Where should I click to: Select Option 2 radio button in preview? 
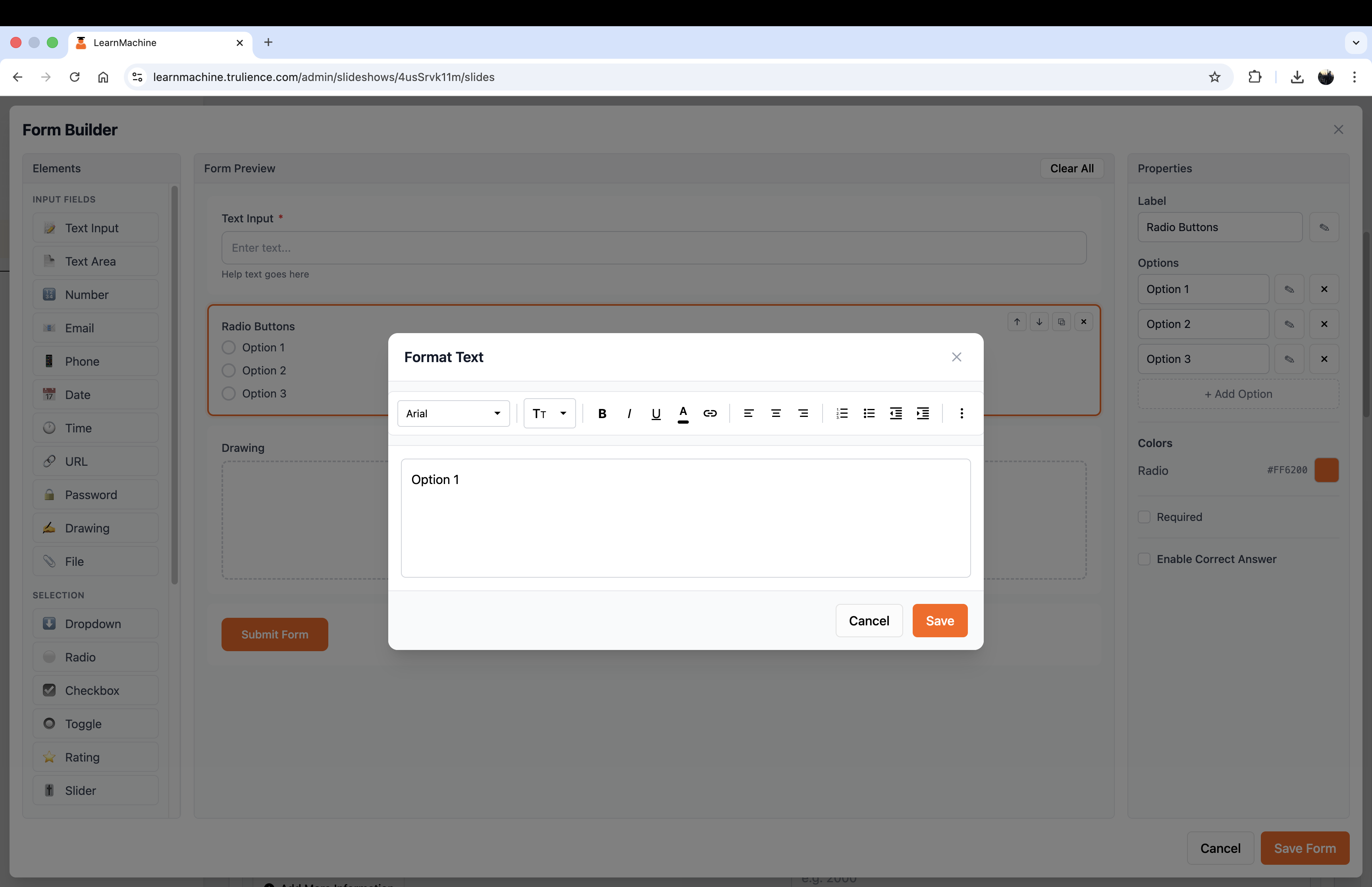tap(229, 370)
